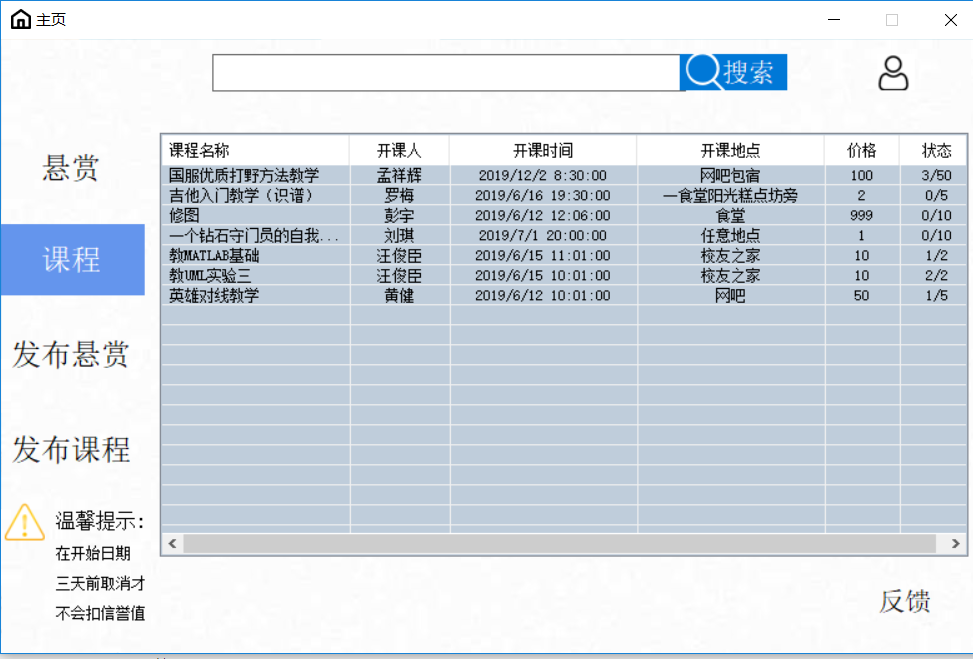The image size is (973, 659).
Task: Minimize the 主页 window
Action: pos(834,20)
